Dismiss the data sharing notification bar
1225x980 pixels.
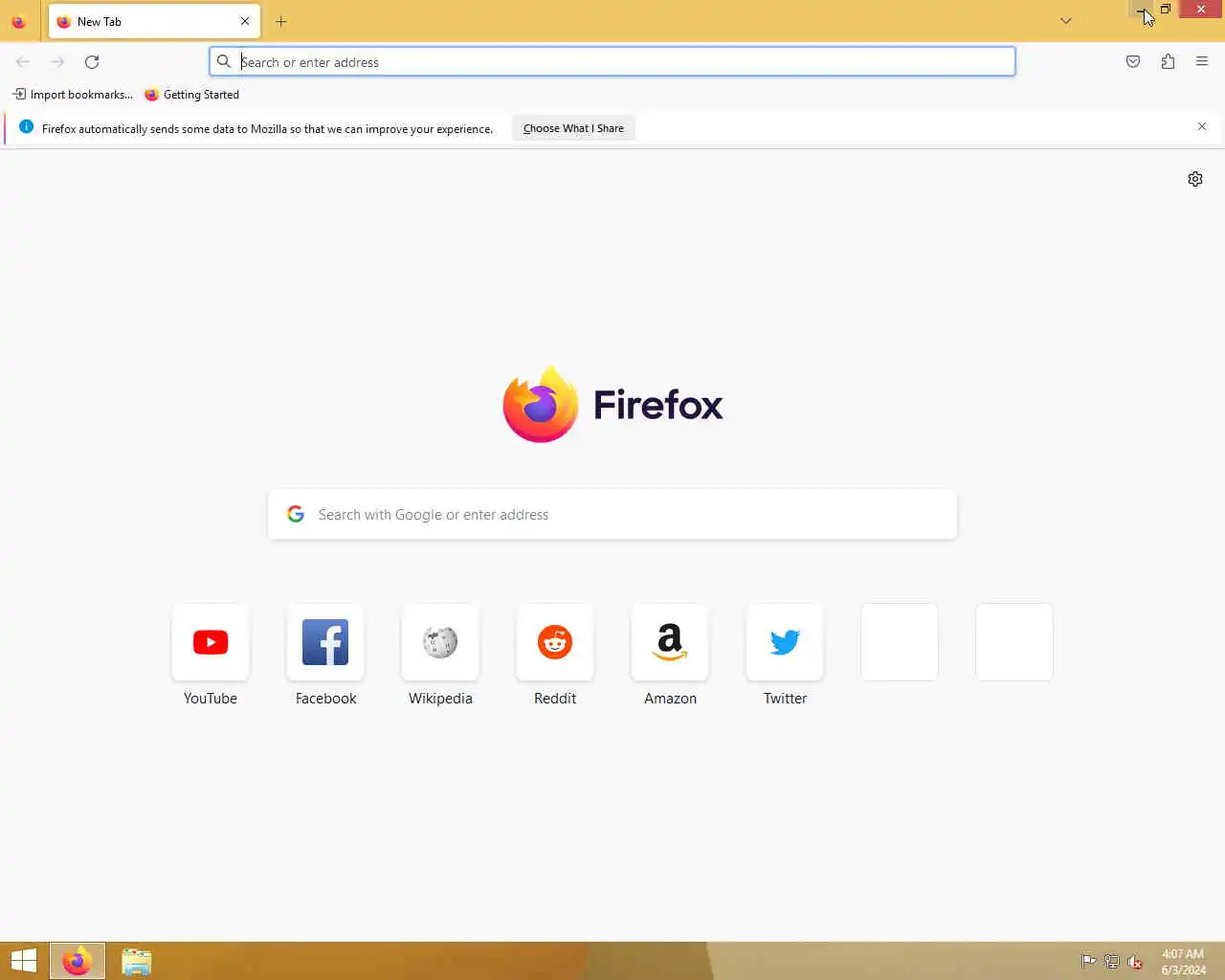point(1202,126)
